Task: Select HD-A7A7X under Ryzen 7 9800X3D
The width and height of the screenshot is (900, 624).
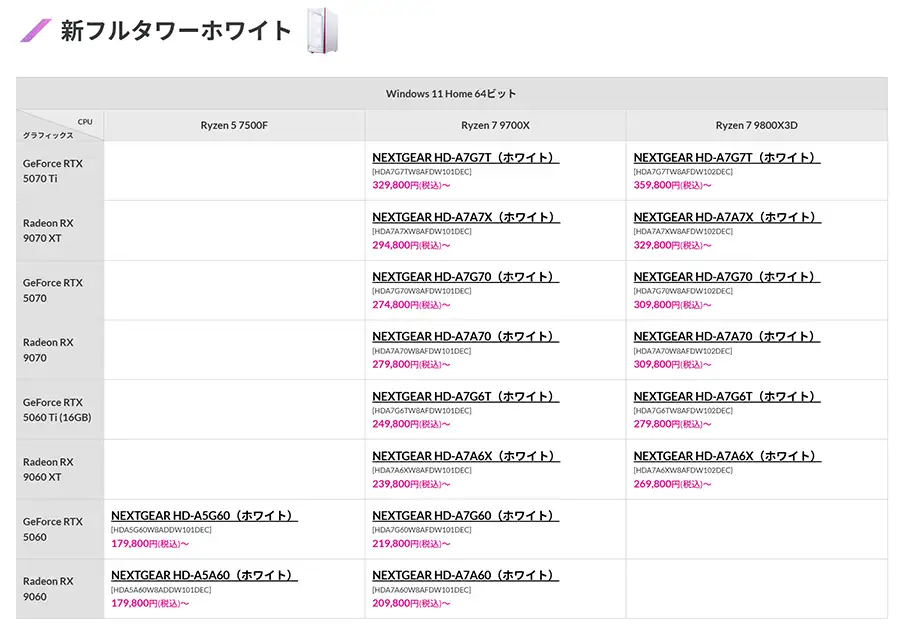Action: coord(726,218)
